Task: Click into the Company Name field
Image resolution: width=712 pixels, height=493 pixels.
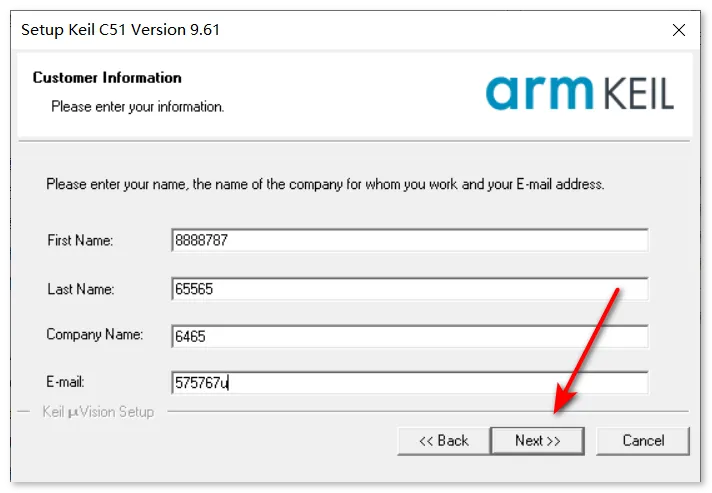Action: 410,336
